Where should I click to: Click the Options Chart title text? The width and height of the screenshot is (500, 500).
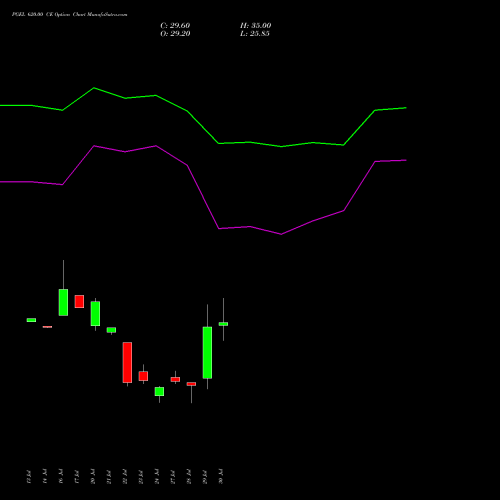coord(69,15)
